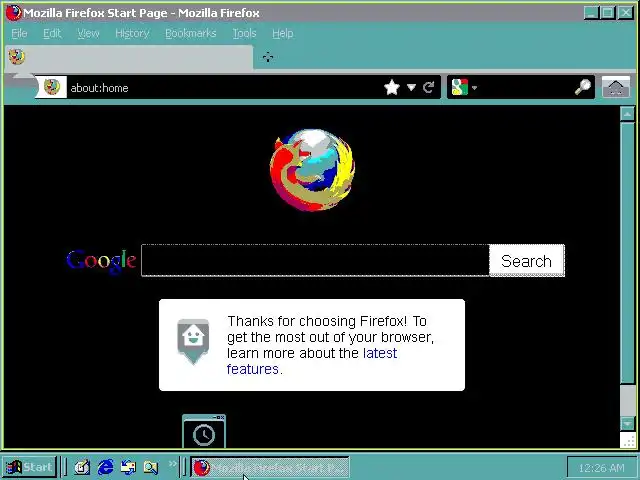Click the taskbar clock showing 12:26 AM
640x480 pixels.
(601, 468)
